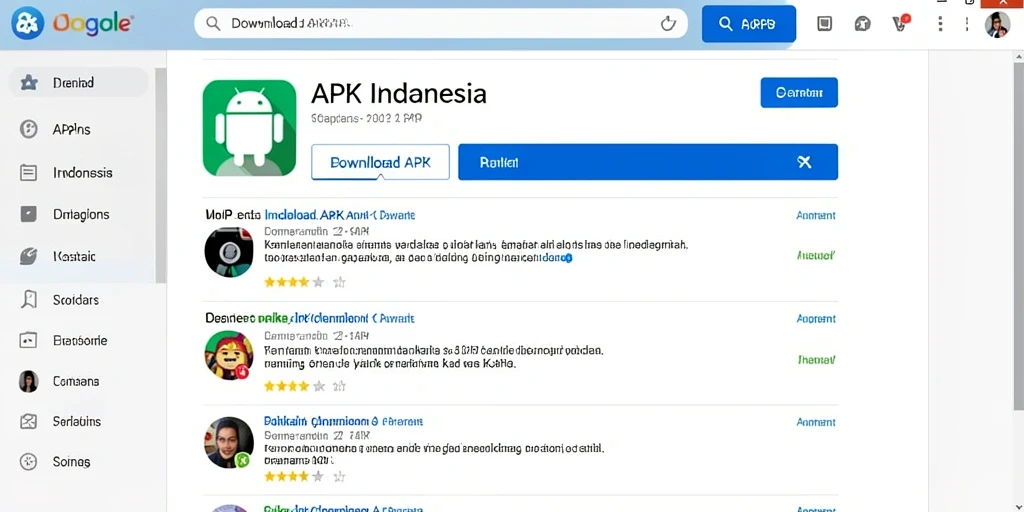The image size is (1024, 512).
Task: Open the Pahkairn result title link
Action: (344, 422)
